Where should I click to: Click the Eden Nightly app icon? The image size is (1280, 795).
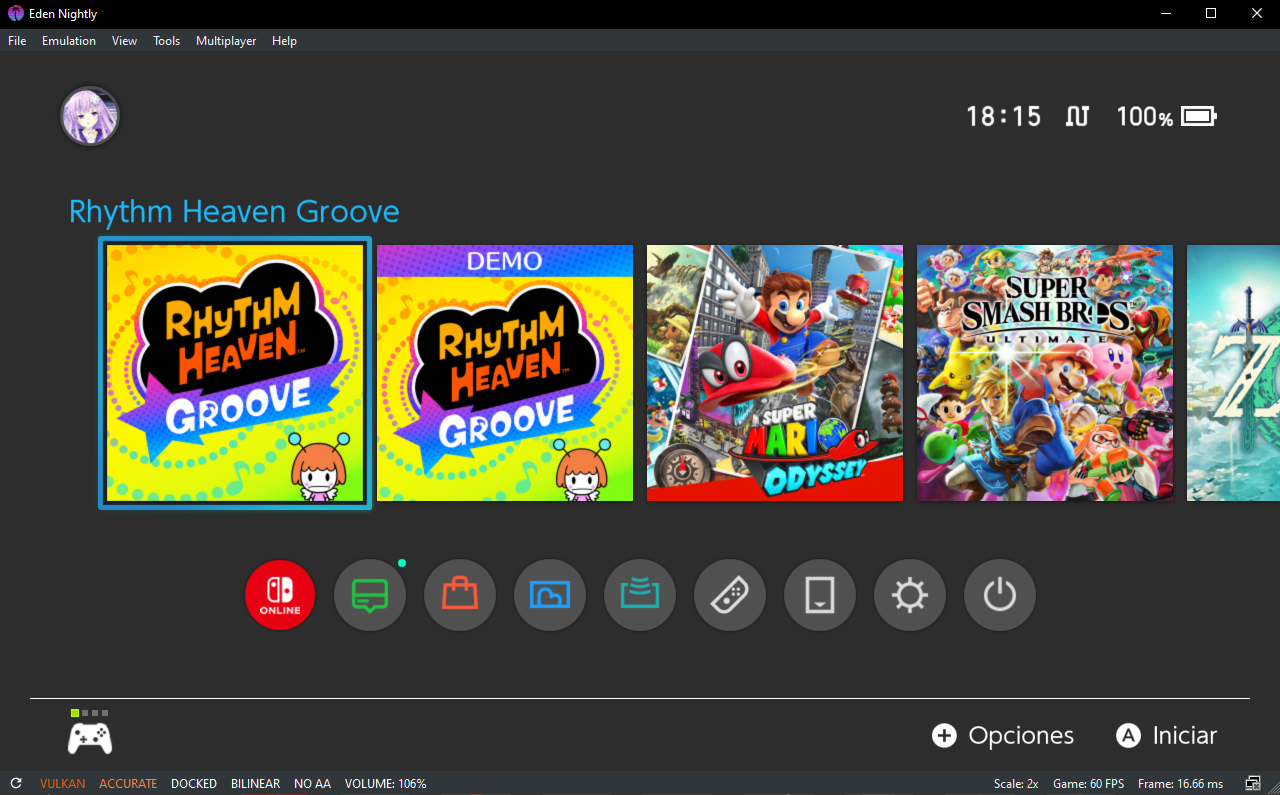[16, 14]
